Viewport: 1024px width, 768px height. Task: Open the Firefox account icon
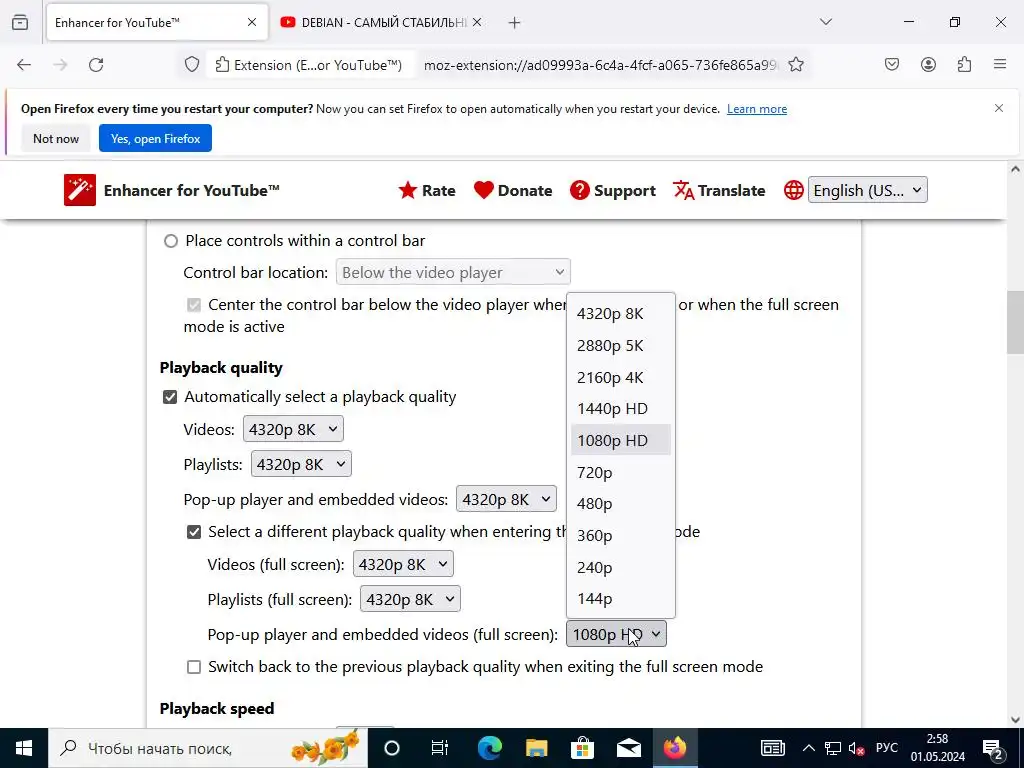pyautogui.click(x=928, y=64)
